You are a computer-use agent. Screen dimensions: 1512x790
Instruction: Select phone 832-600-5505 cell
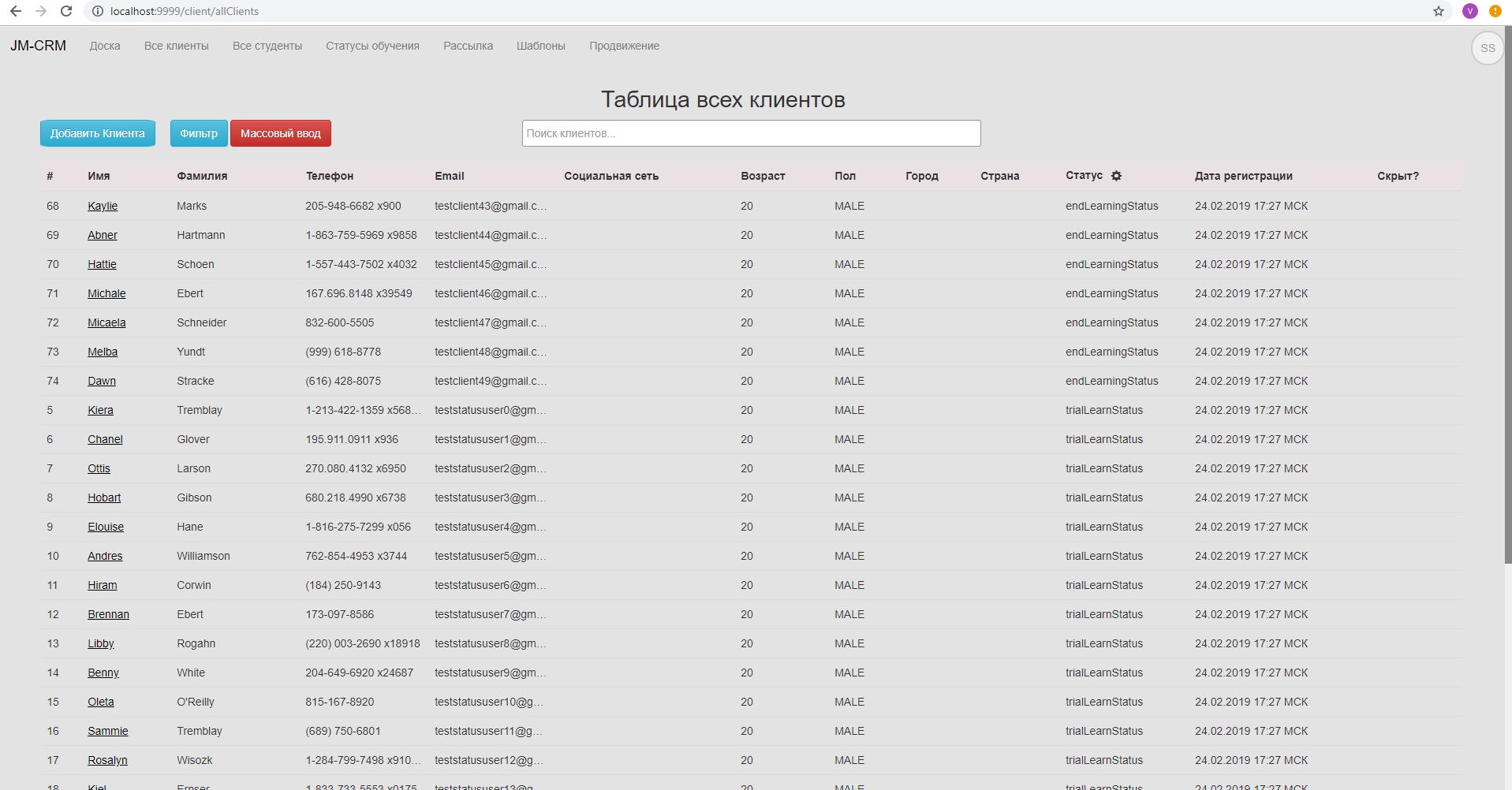click(340, 322)
